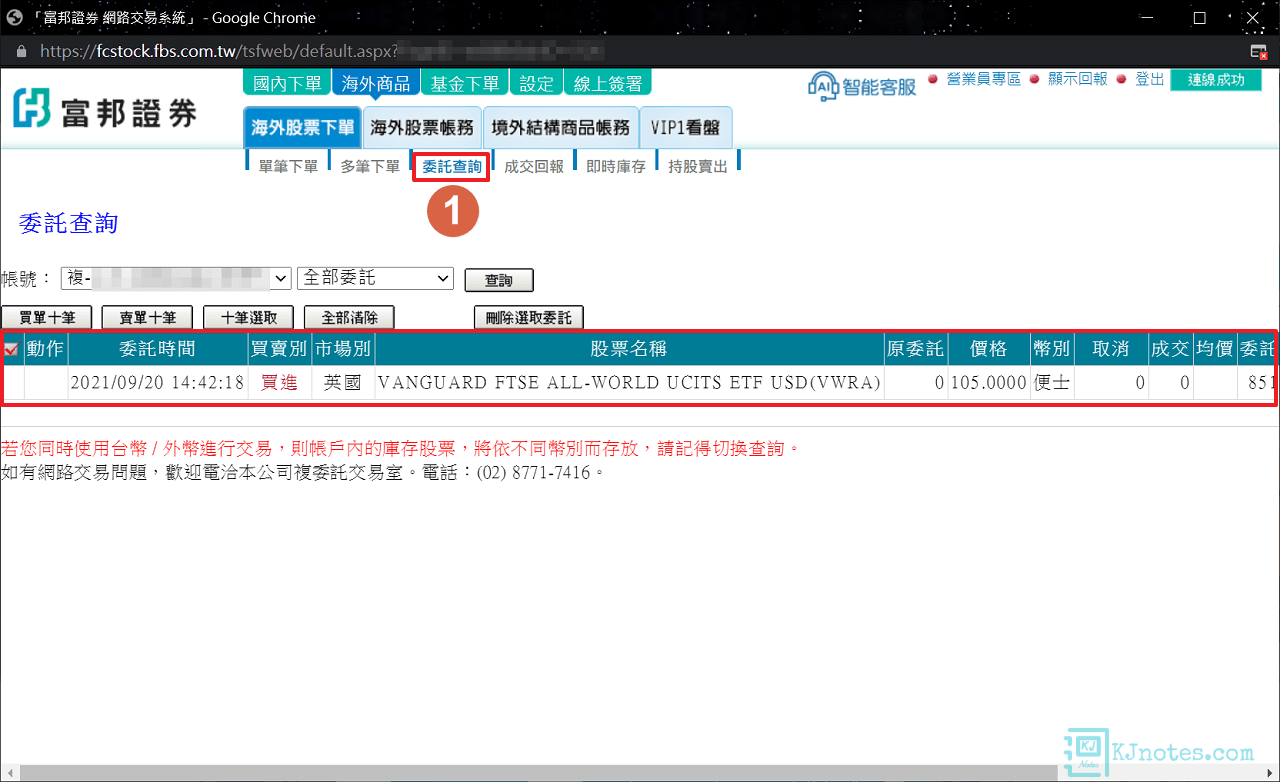Click the VANGUARD FTSE ALL-WORLD stock name
This screenshot has width=1280, height=782.
629,383
